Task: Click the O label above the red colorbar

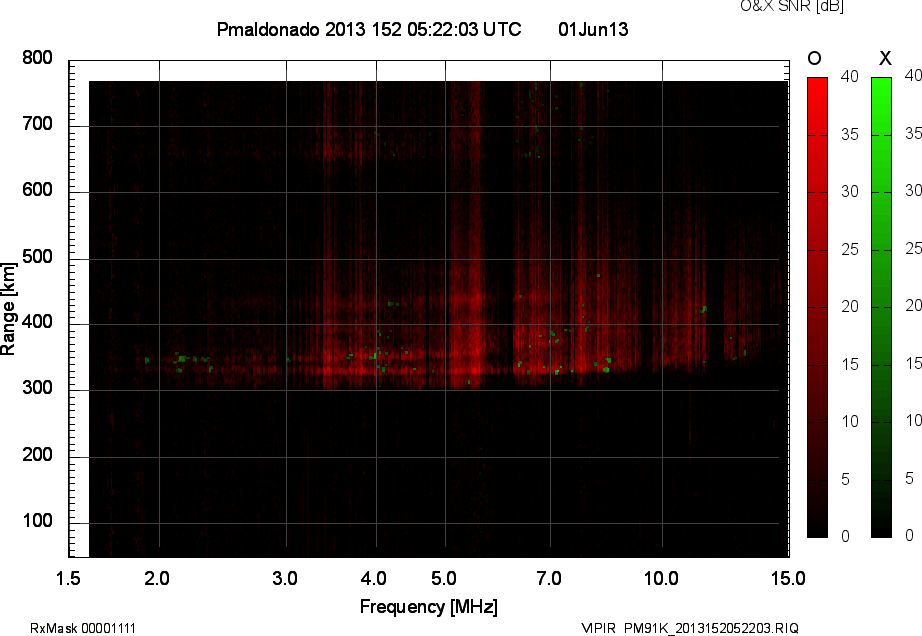Action: click(x=814, y=58)
